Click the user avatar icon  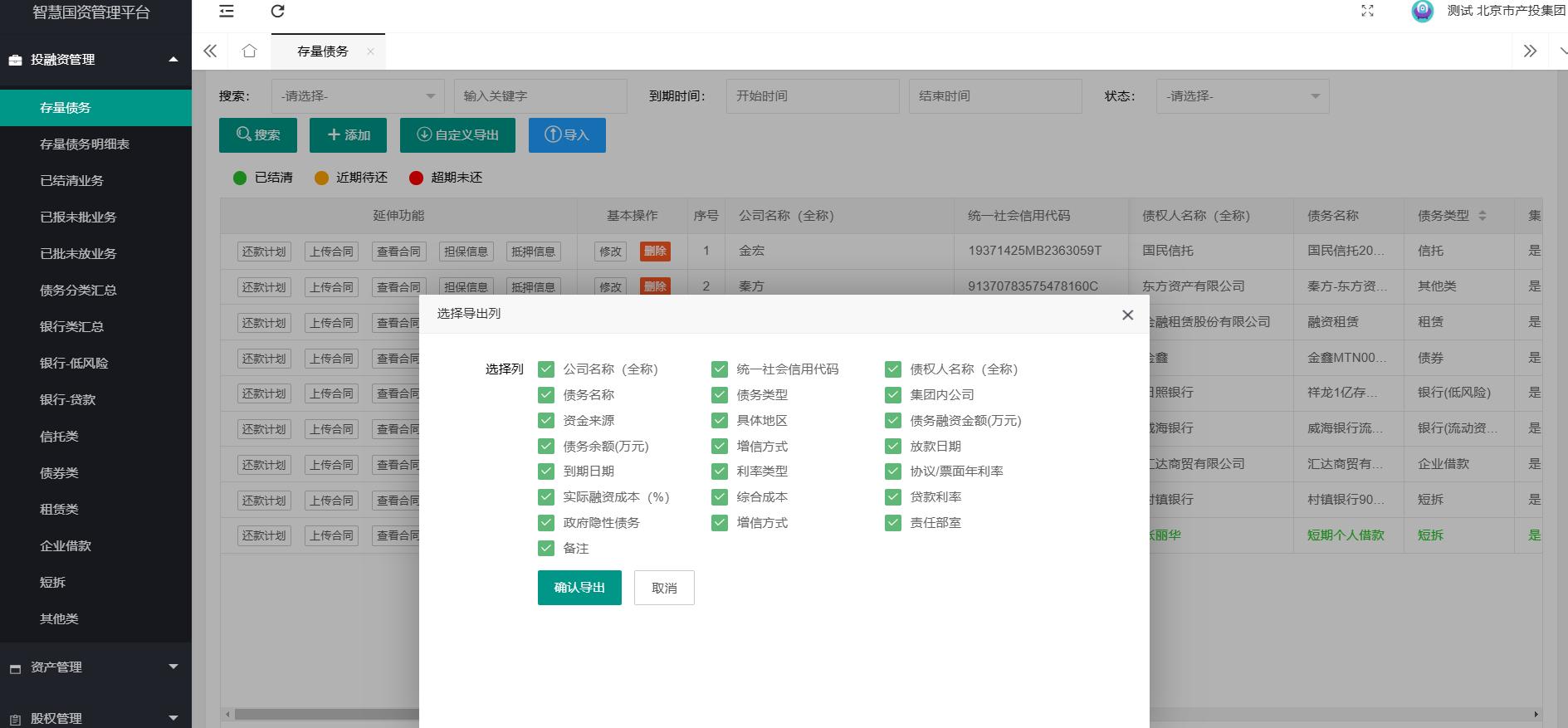tap(1423, 12)
